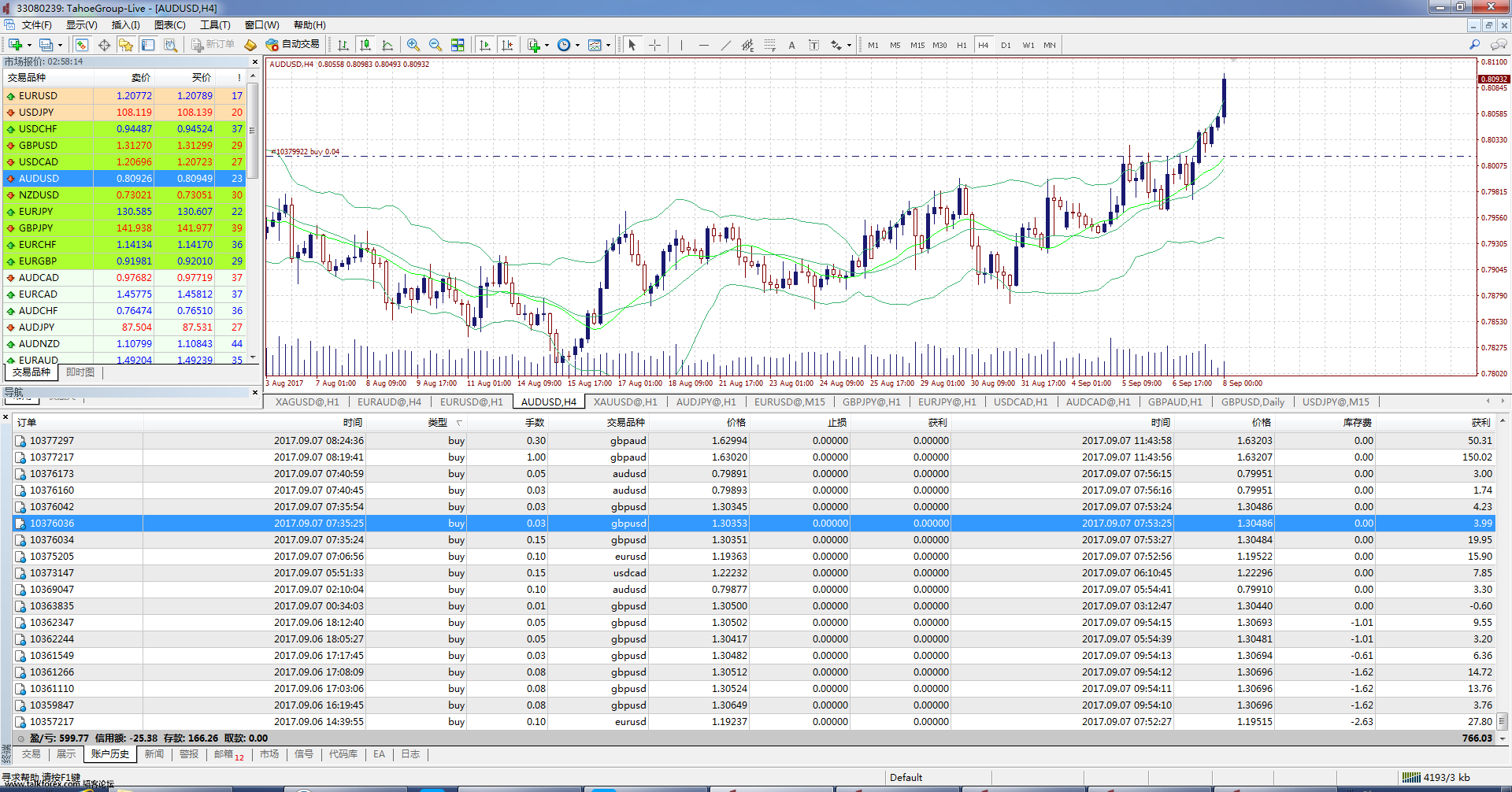Screen dimensions: 1512x792
Task: Open the GBPJPY@,H1 chart tab
Action: coord(871,402)
